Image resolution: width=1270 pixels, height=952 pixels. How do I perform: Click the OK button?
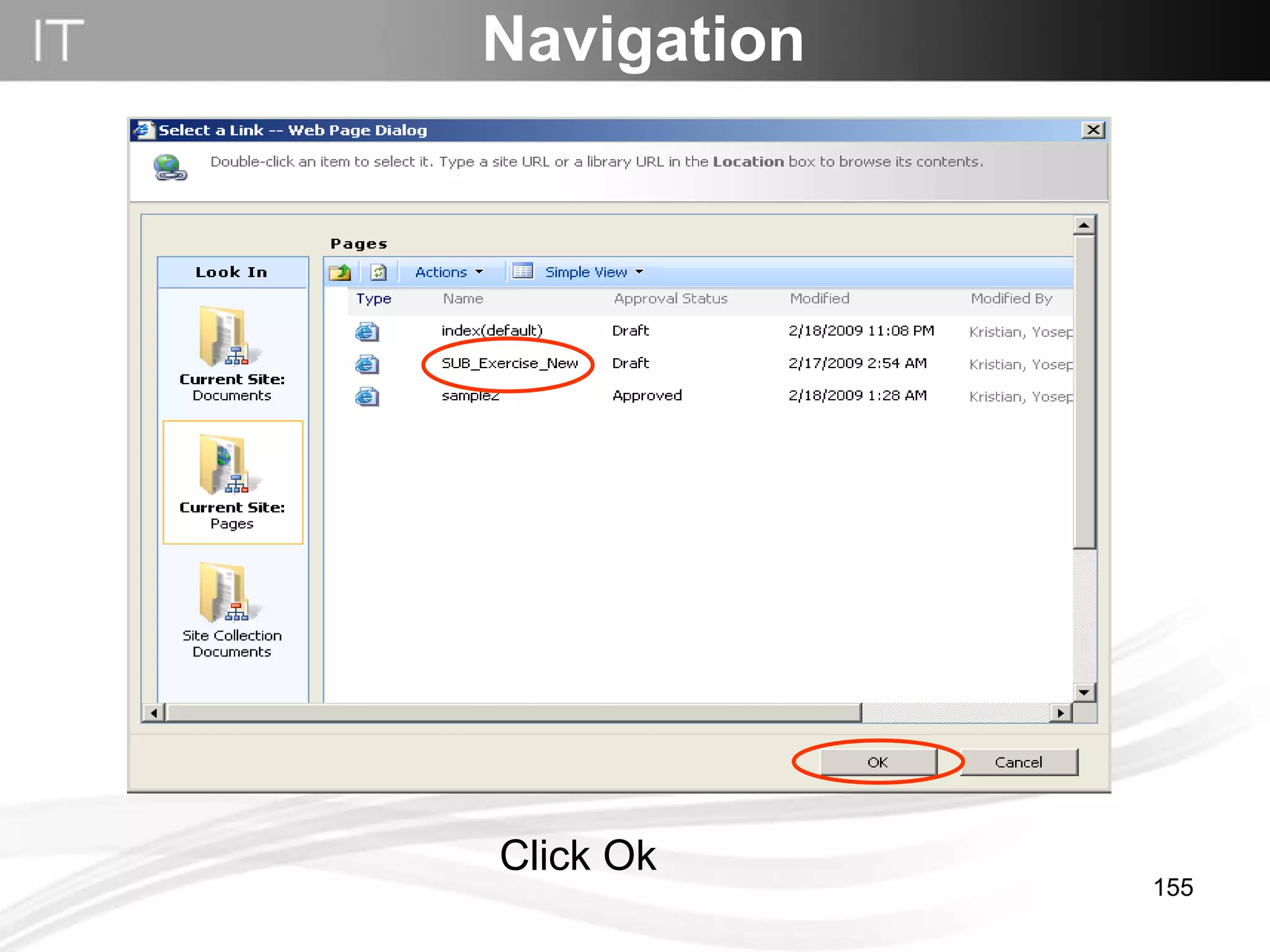click(877, 762)
